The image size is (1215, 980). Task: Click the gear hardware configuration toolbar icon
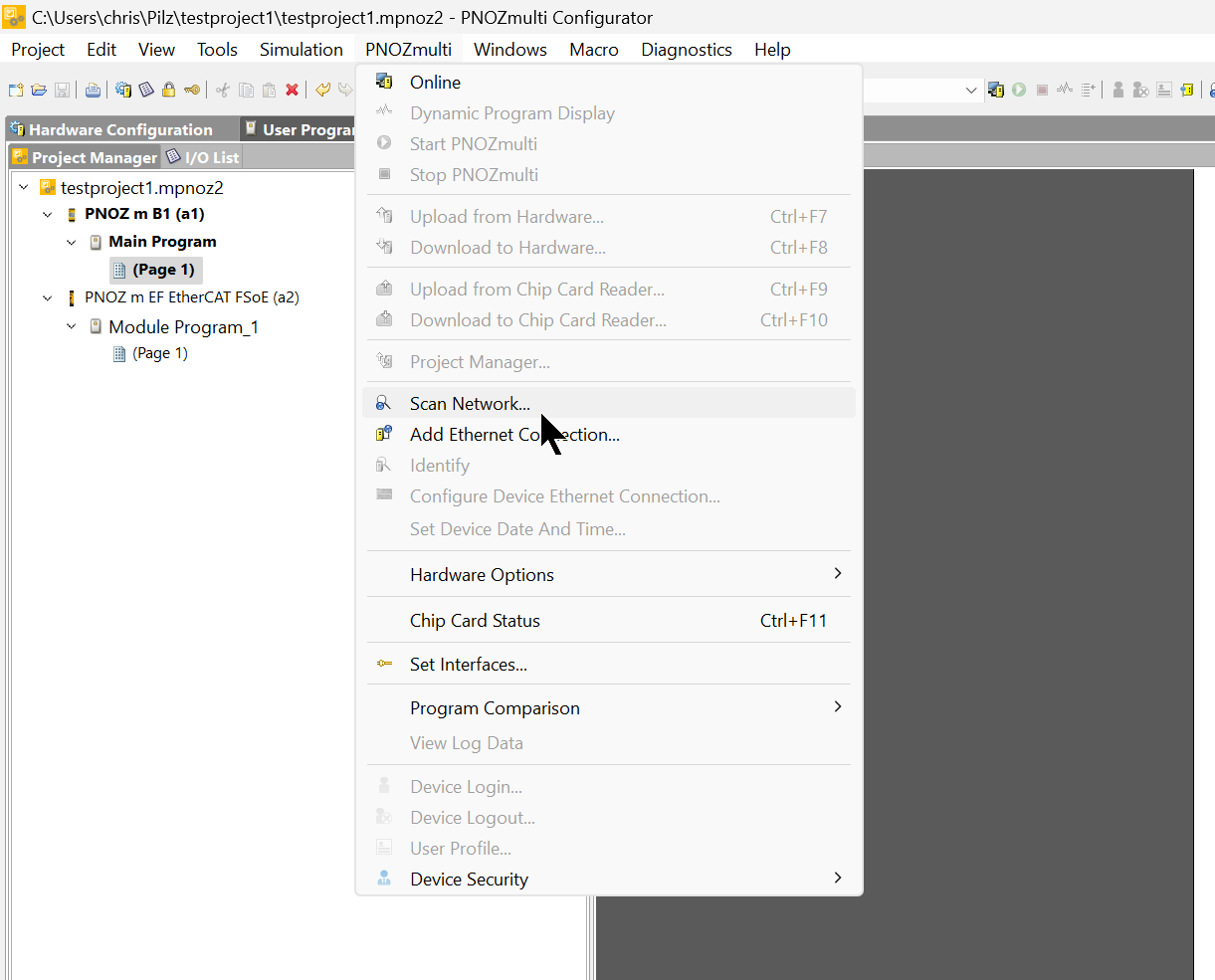pyautogui.click(x=123, y=90)
